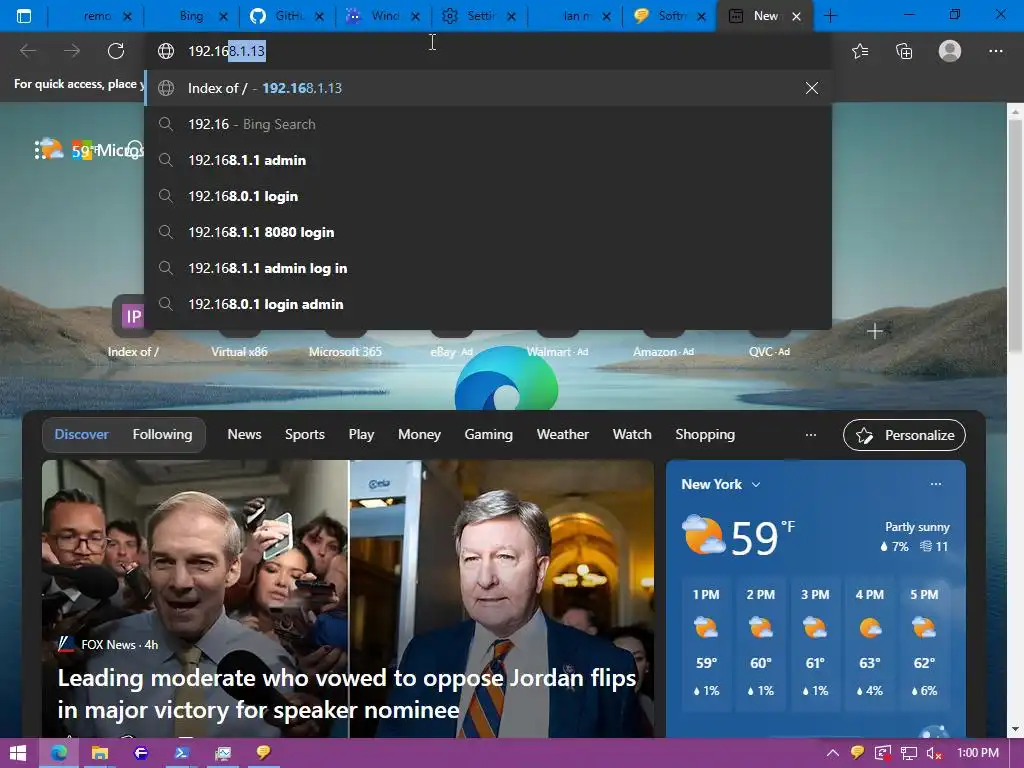Select the Index of / 192.168.1.13 suggestion
This screenshot has height=768, width=1024.
point(488,88)
